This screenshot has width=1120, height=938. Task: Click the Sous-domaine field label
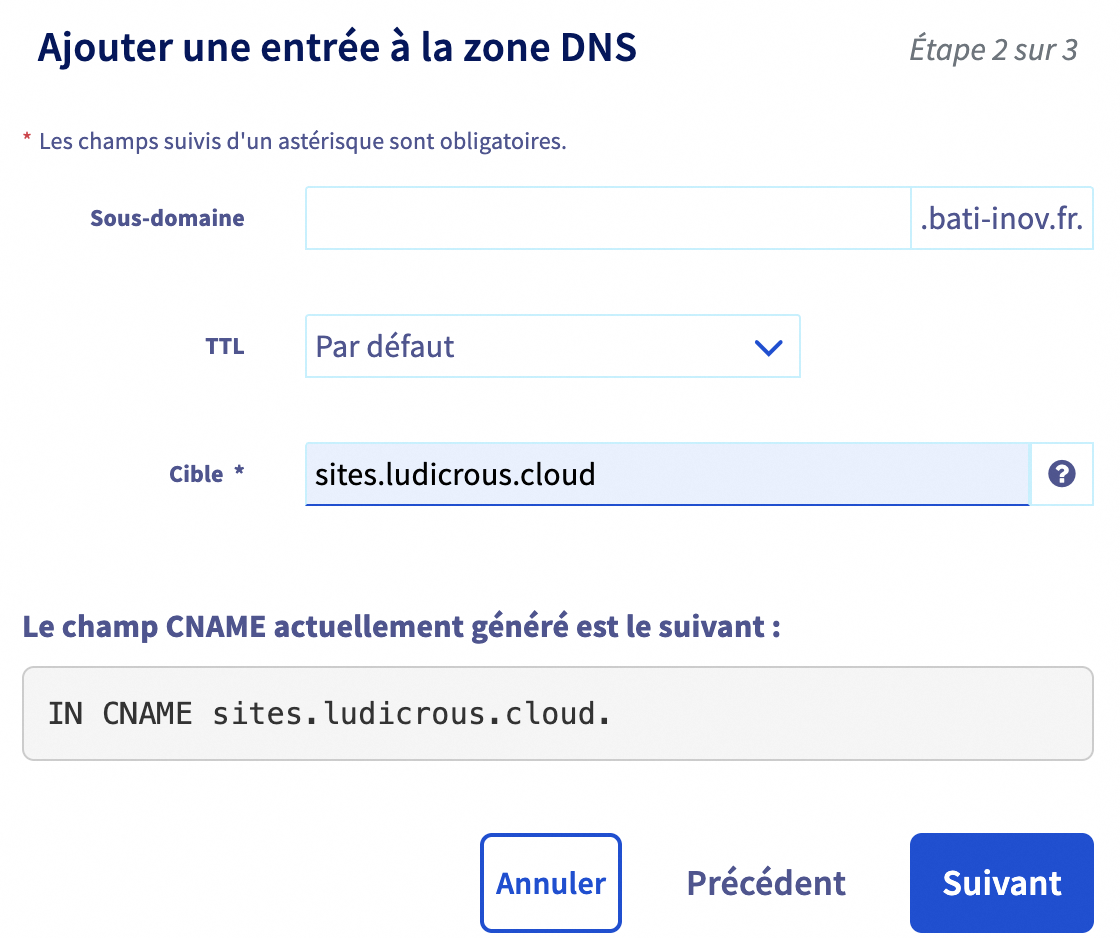tap(167, 218)
